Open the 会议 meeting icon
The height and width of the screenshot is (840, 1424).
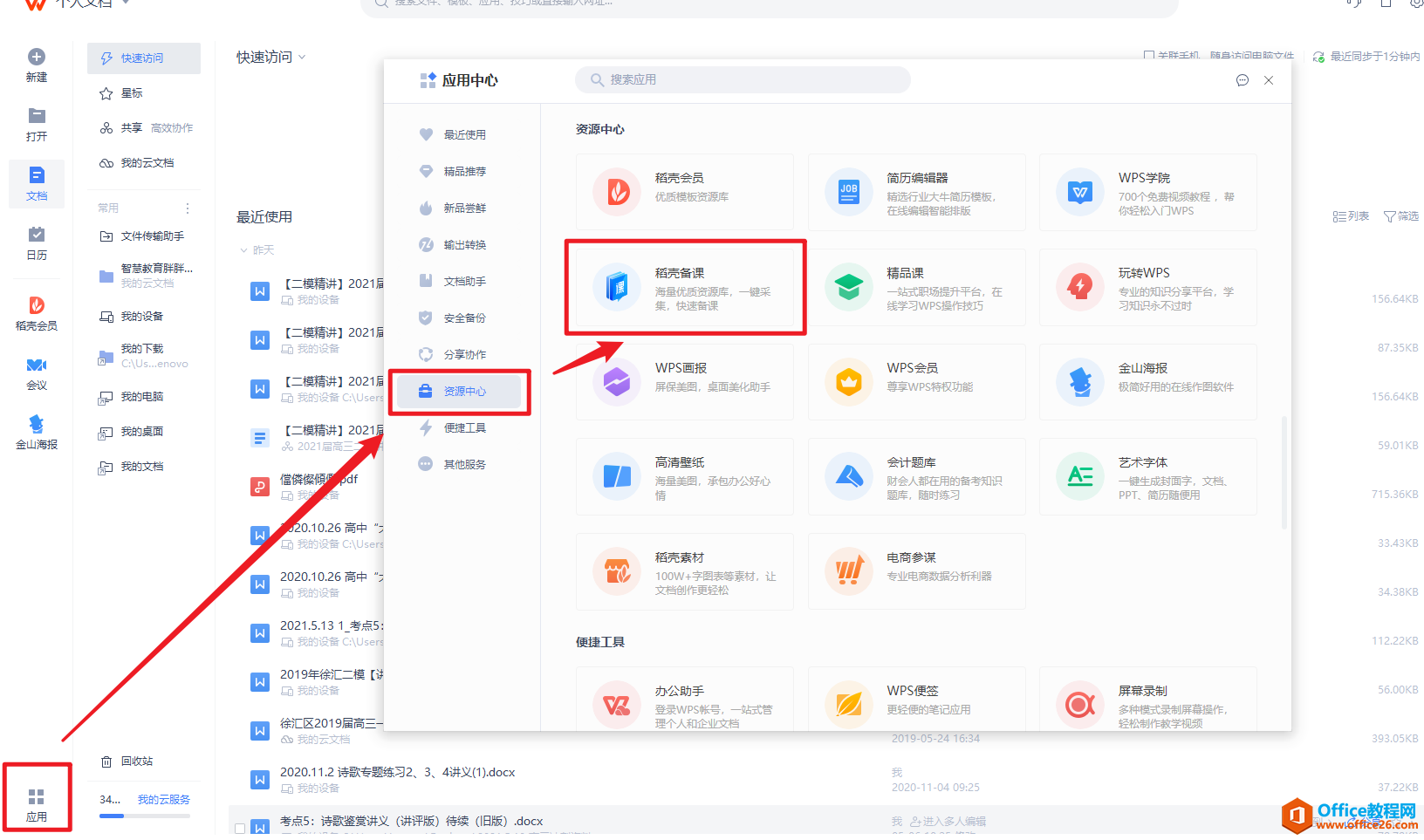point(37,365)
